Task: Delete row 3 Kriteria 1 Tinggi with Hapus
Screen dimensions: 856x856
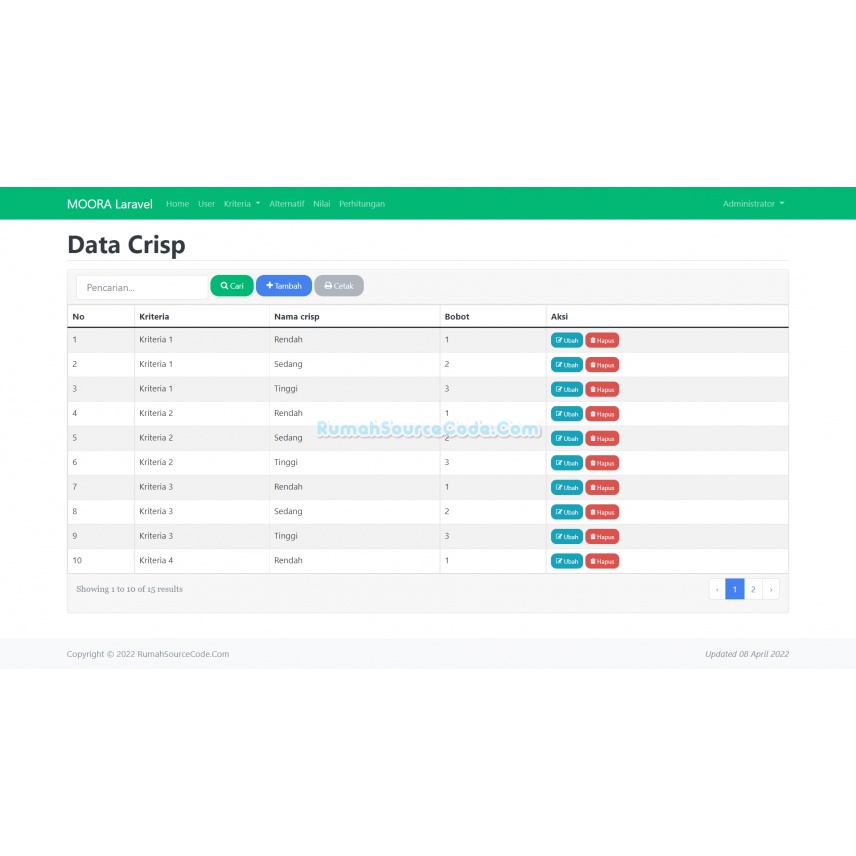Action: click(x=602, y=389)
